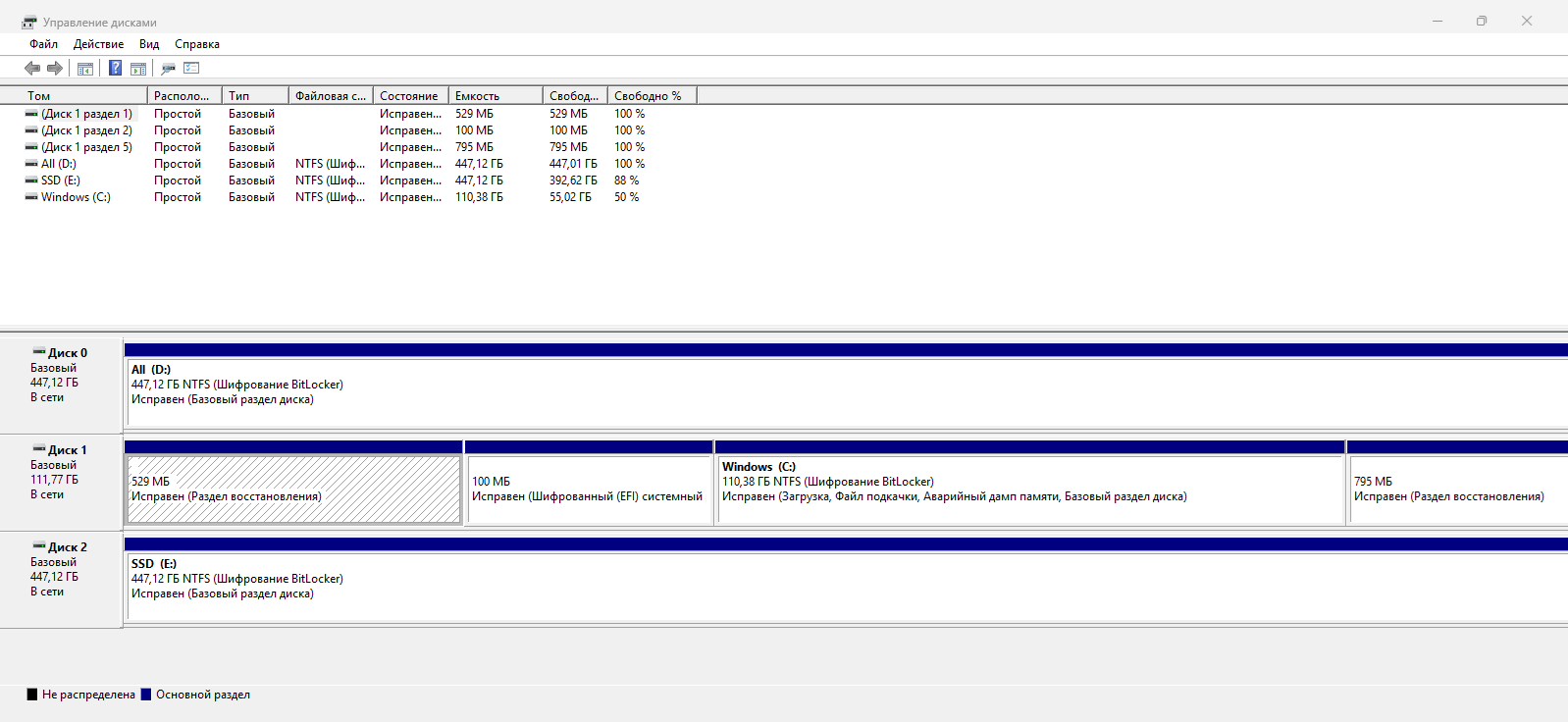Click the 392,62 ГБ free space value
1568x722 pixels.
point(573,180)
